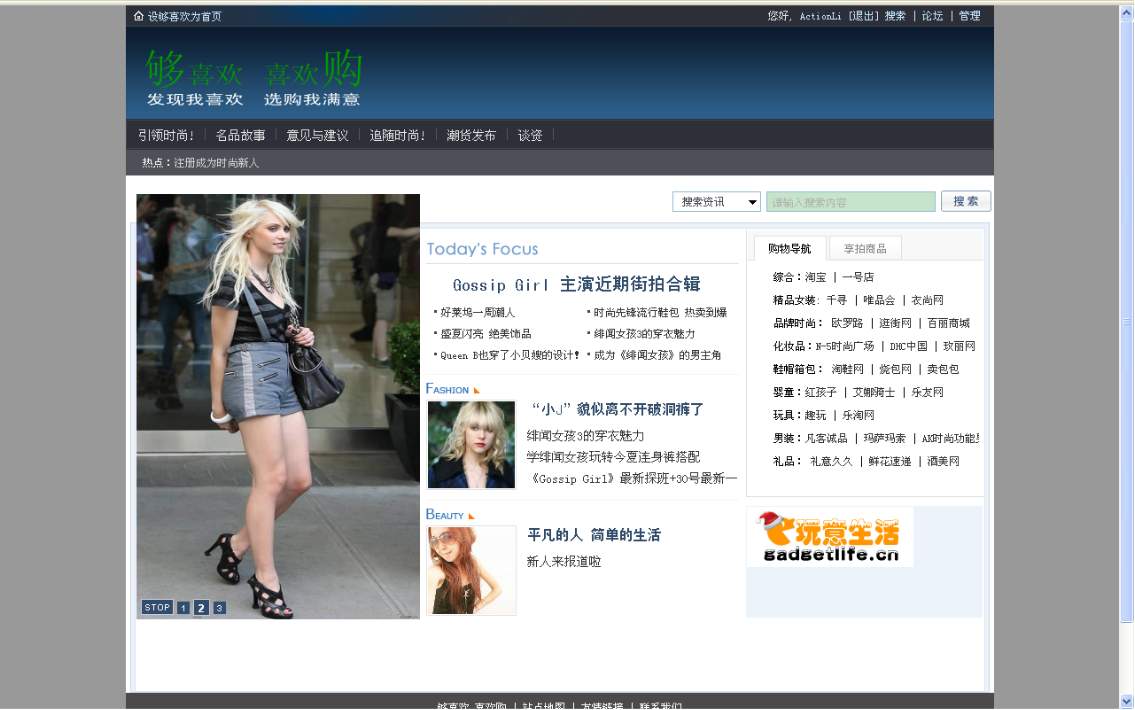Click the vertical scrollbar down arrow

click(x=1126, y=701)
